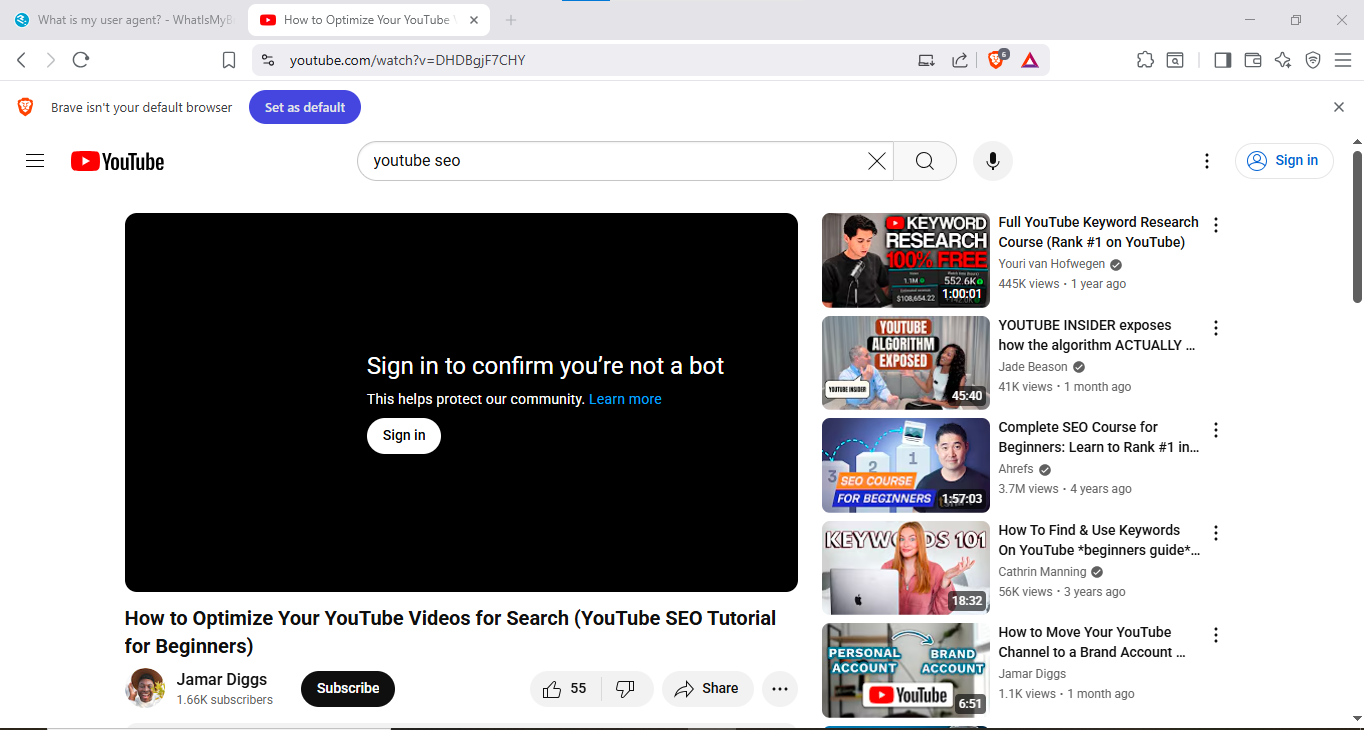The image size is (1364, 730).
Task: Open Jamar Diggs channel name link
Action: click(x=222, y=679)
